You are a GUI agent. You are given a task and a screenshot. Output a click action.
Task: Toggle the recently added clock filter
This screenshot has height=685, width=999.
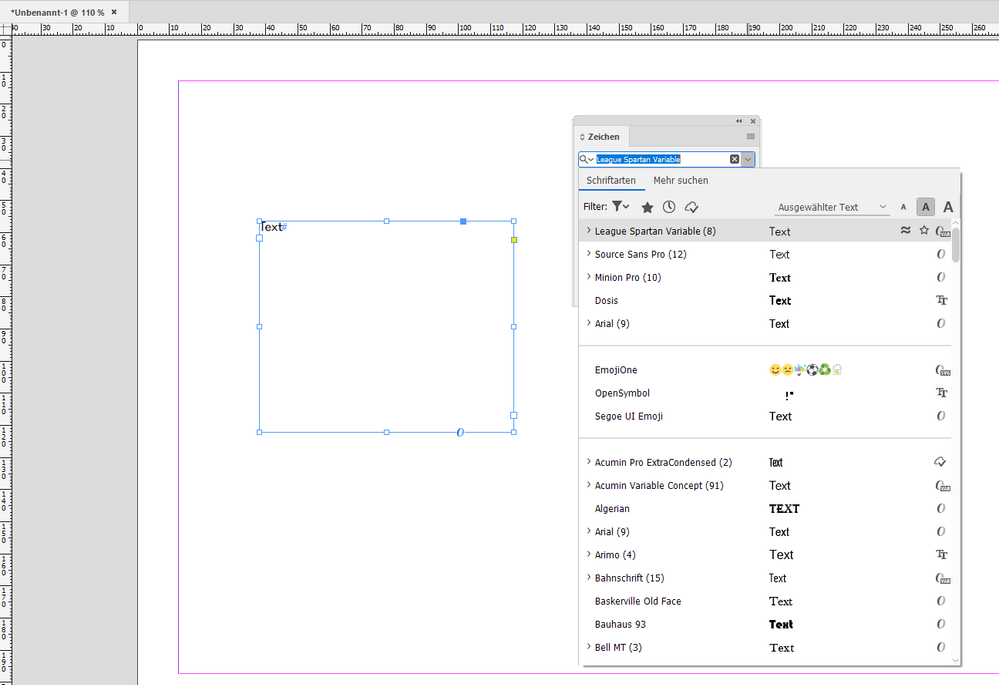tap(669, 207)
